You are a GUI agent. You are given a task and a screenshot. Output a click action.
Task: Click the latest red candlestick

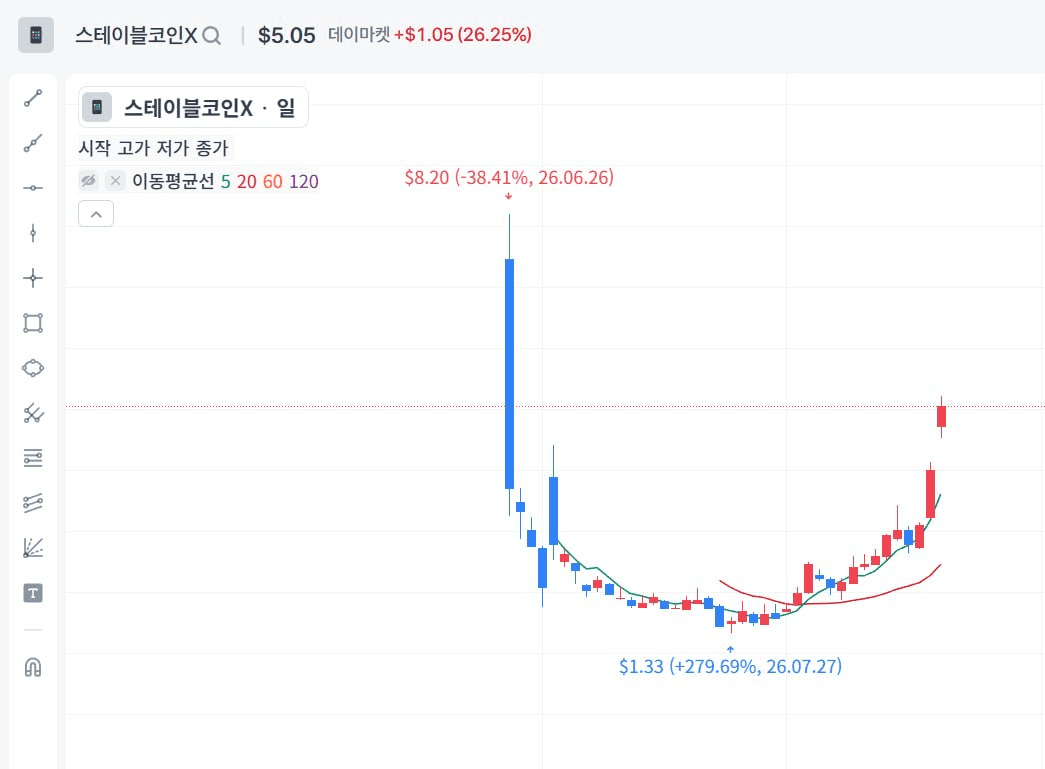pos(941,416)
